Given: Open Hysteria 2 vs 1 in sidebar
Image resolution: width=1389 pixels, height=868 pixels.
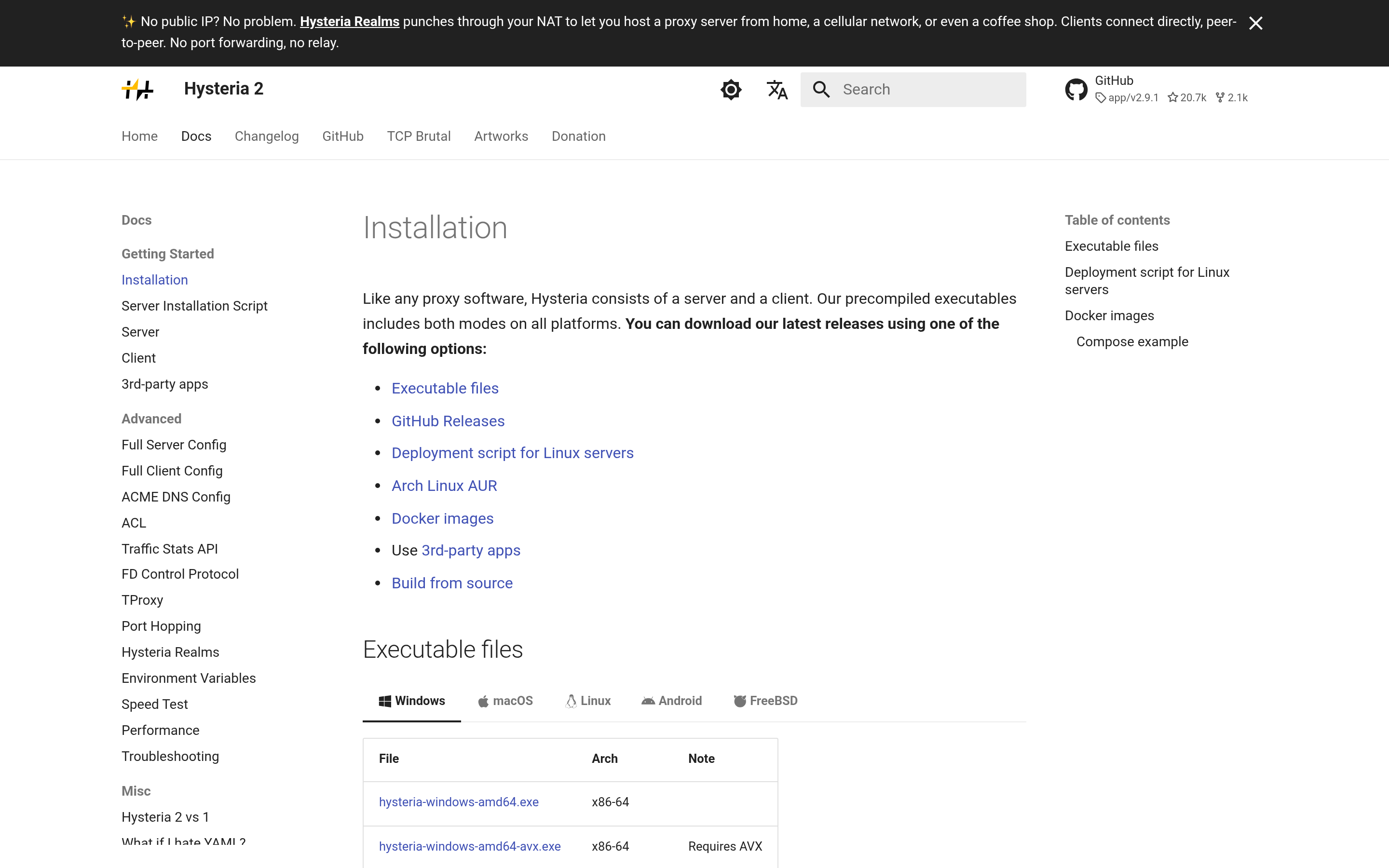Looking at the screenshot, I should (165, 817).
